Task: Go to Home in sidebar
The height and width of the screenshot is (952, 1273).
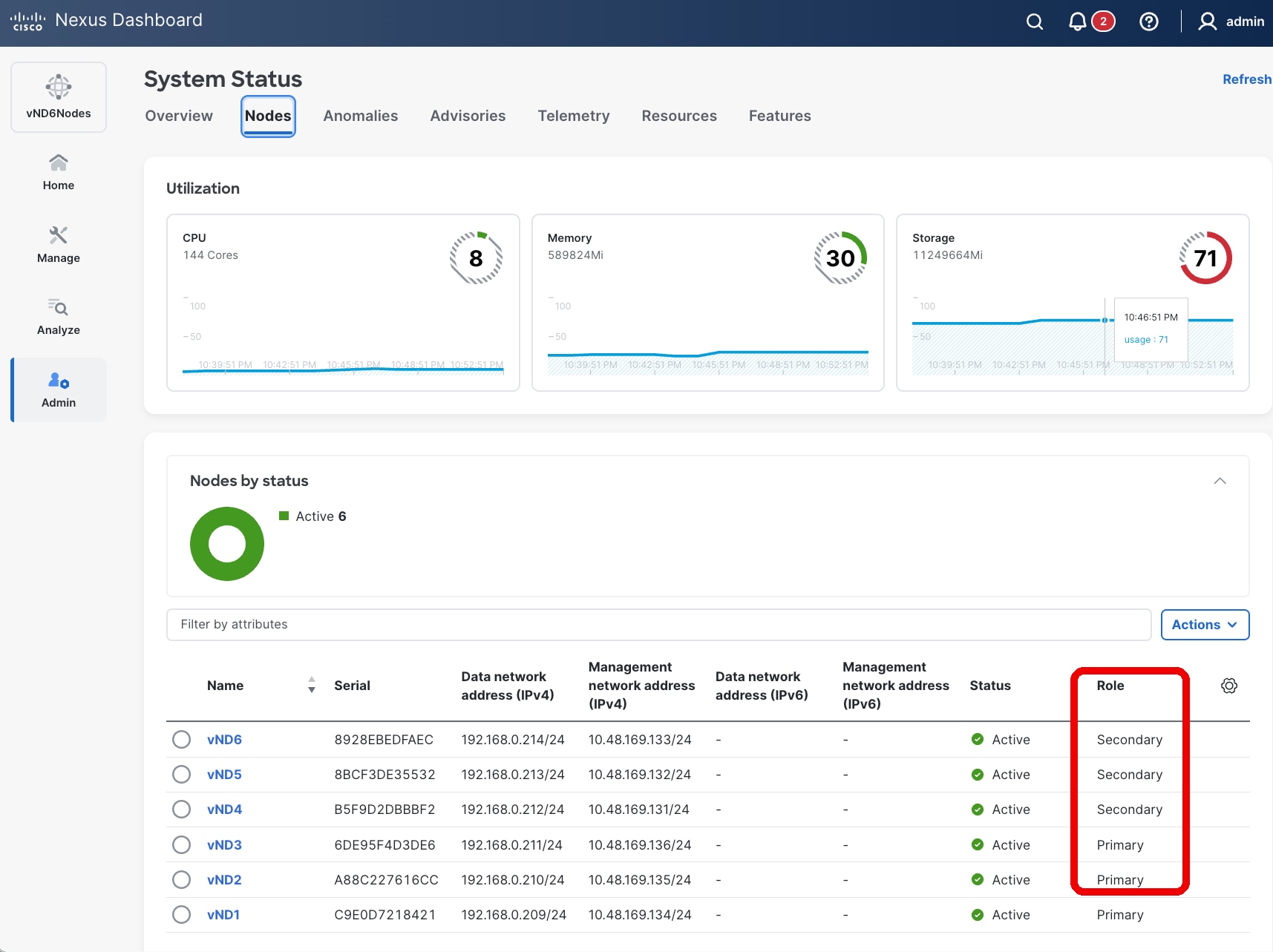Action: [x=59, y=172]
